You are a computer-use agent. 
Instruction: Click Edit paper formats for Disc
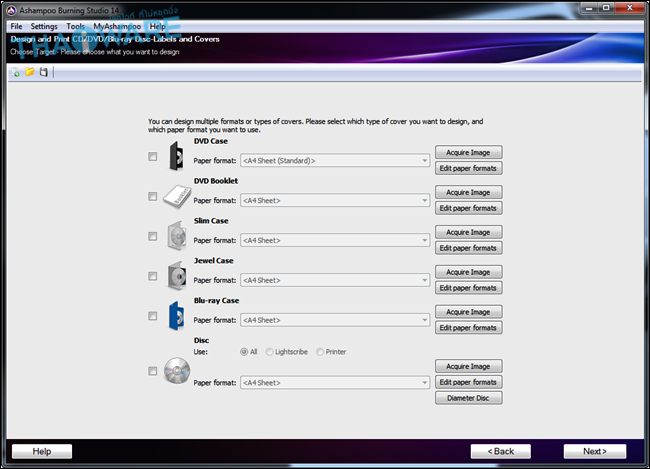tap(468, 382)
